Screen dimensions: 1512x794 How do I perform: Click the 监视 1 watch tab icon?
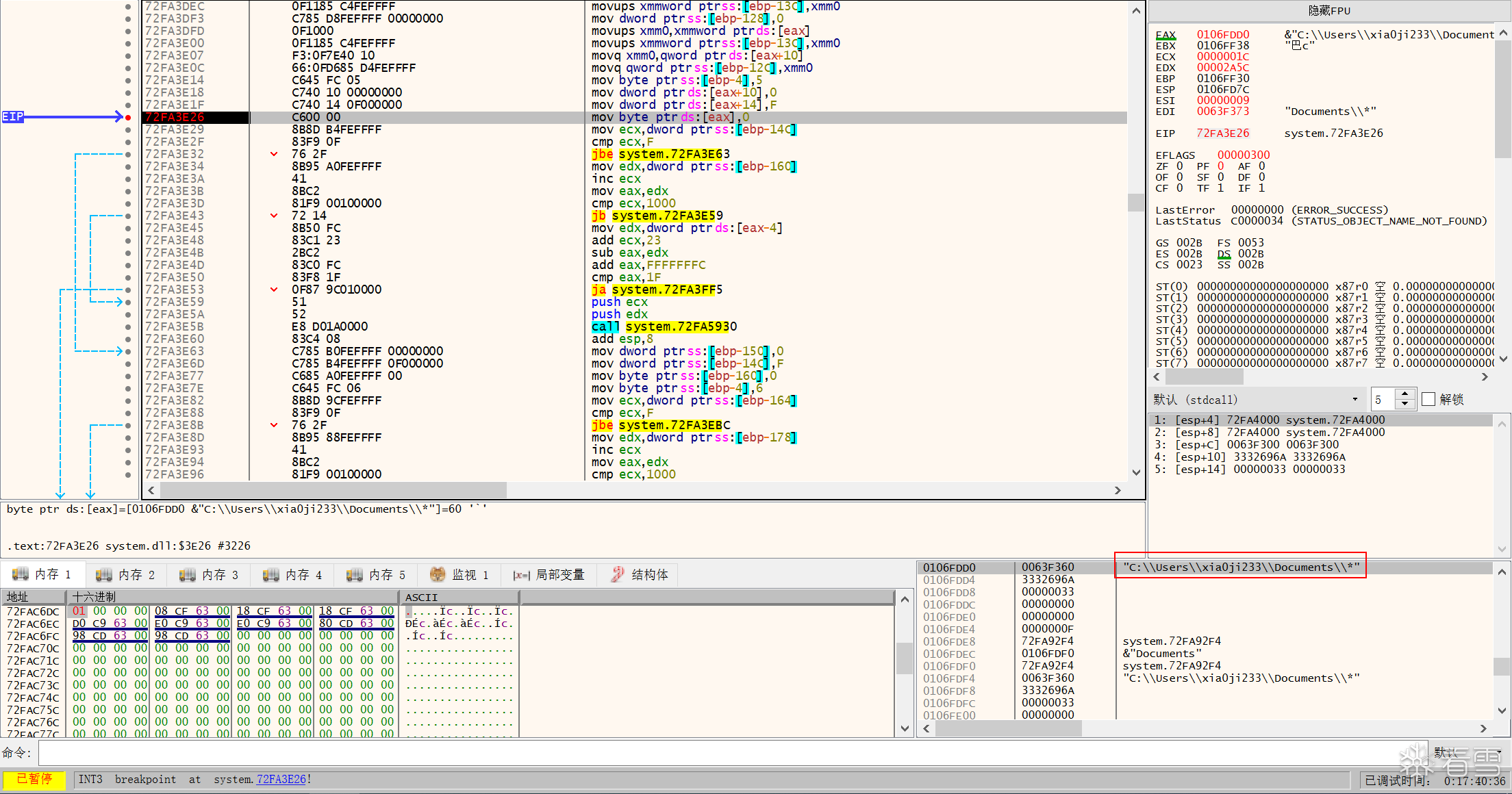[x=438, y=575]
